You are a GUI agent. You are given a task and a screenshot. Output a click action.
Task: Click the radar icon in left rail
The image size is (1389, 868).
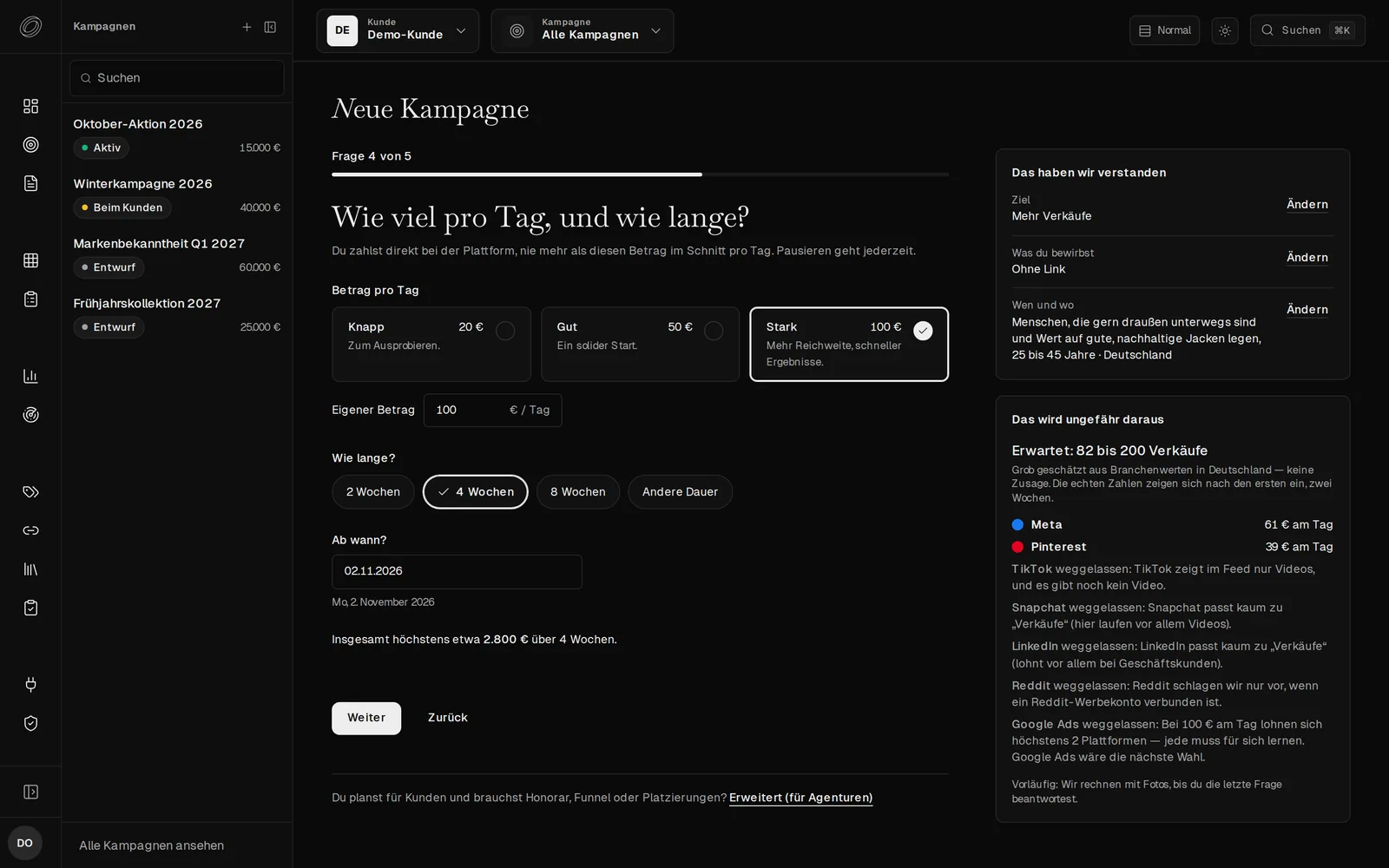pos(30,415)
